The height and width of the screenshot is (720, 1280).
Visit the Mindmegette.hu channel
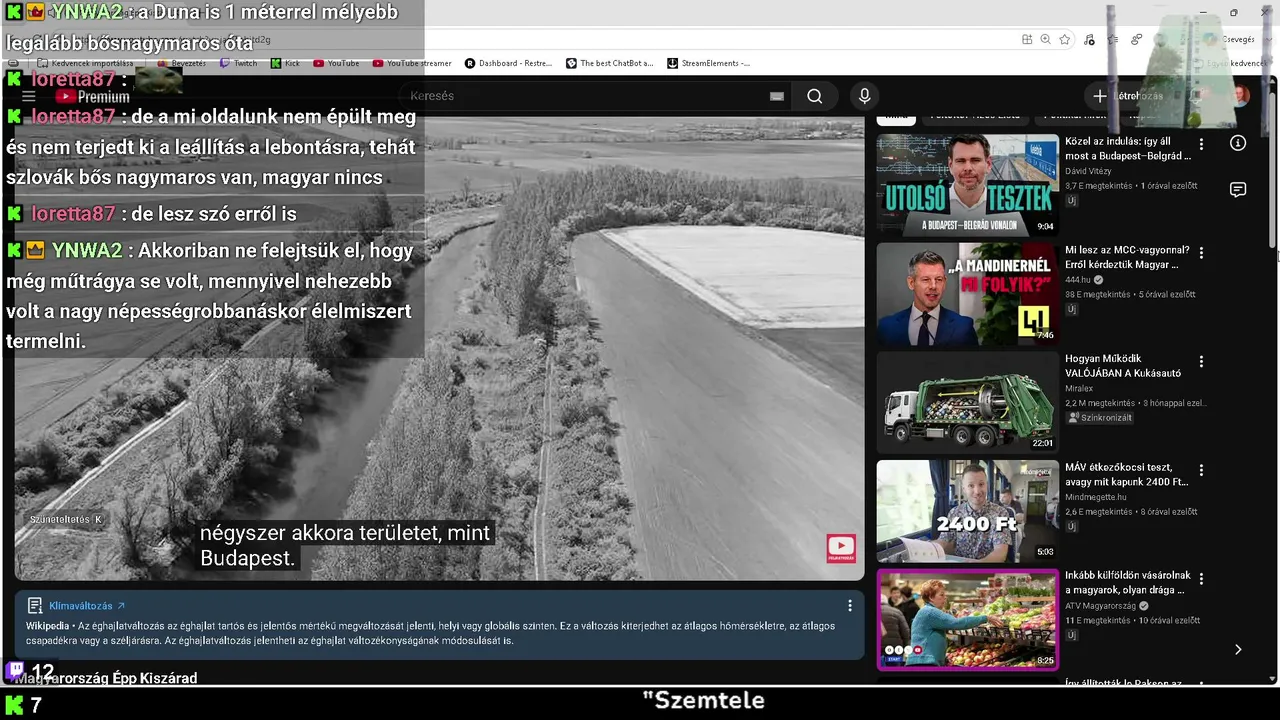[1096, 497]
